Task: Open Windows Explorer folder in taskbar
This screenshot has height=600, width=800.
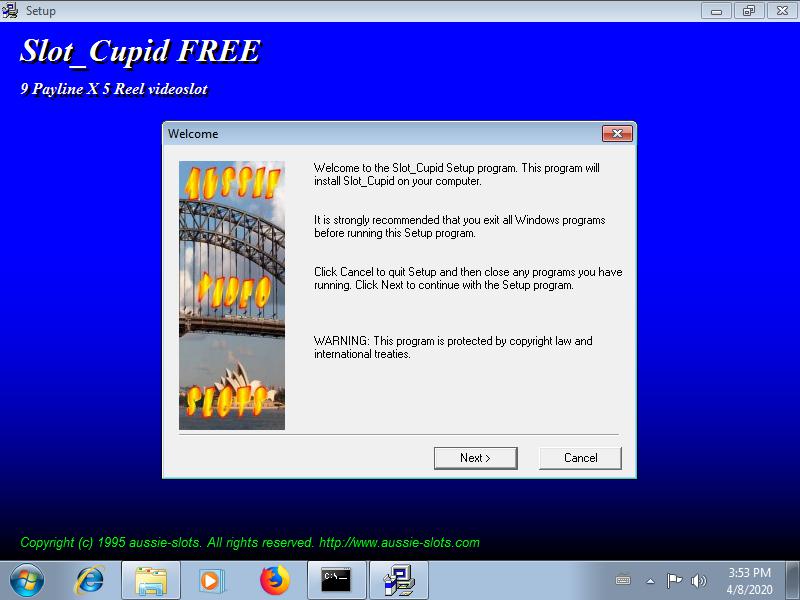Action: 151,580
